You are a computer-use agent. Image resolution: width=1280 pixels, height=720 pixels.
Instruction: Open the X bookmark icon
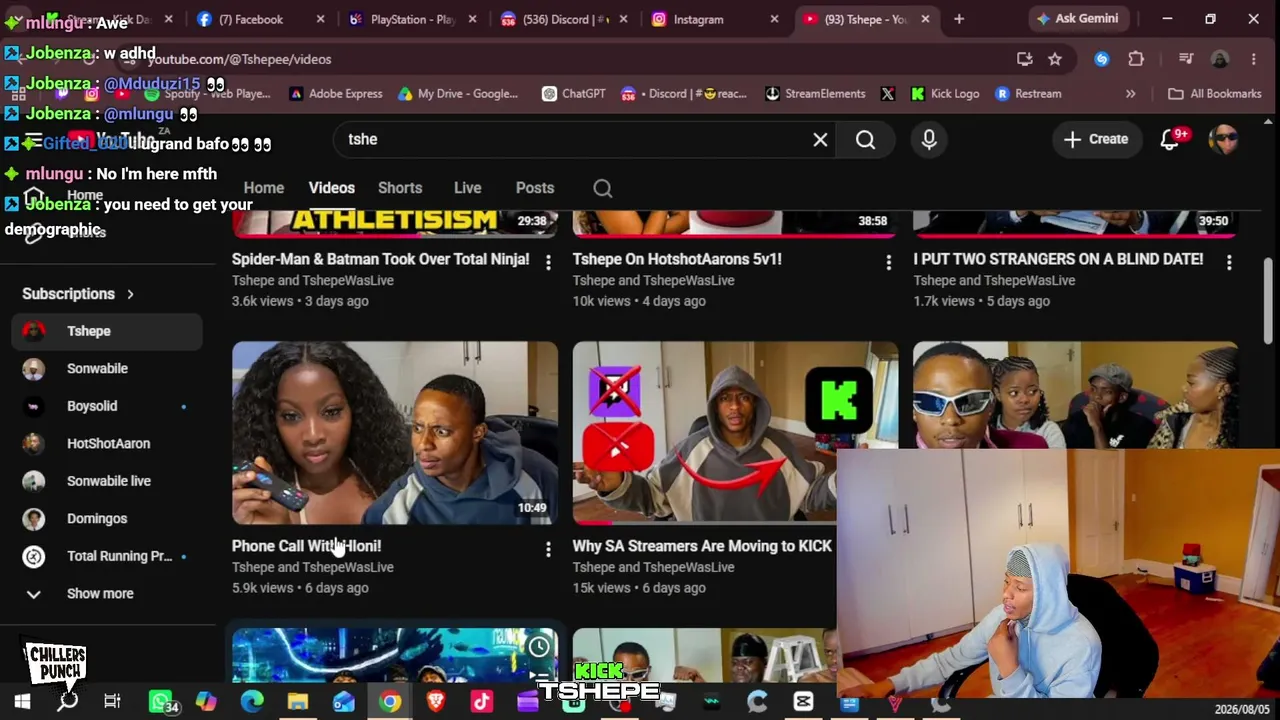[x=887, y=94]
